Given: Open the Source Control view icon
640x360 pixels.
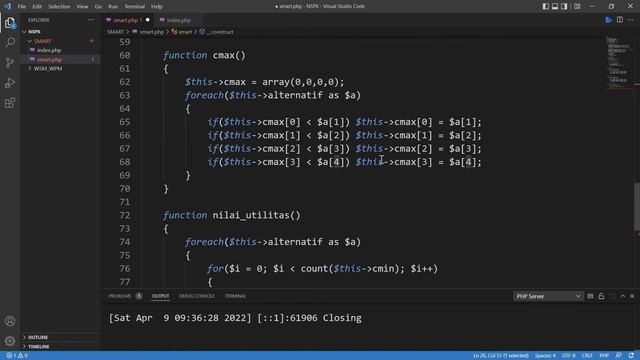Looking at the screenshot, I should coord(10,62).
